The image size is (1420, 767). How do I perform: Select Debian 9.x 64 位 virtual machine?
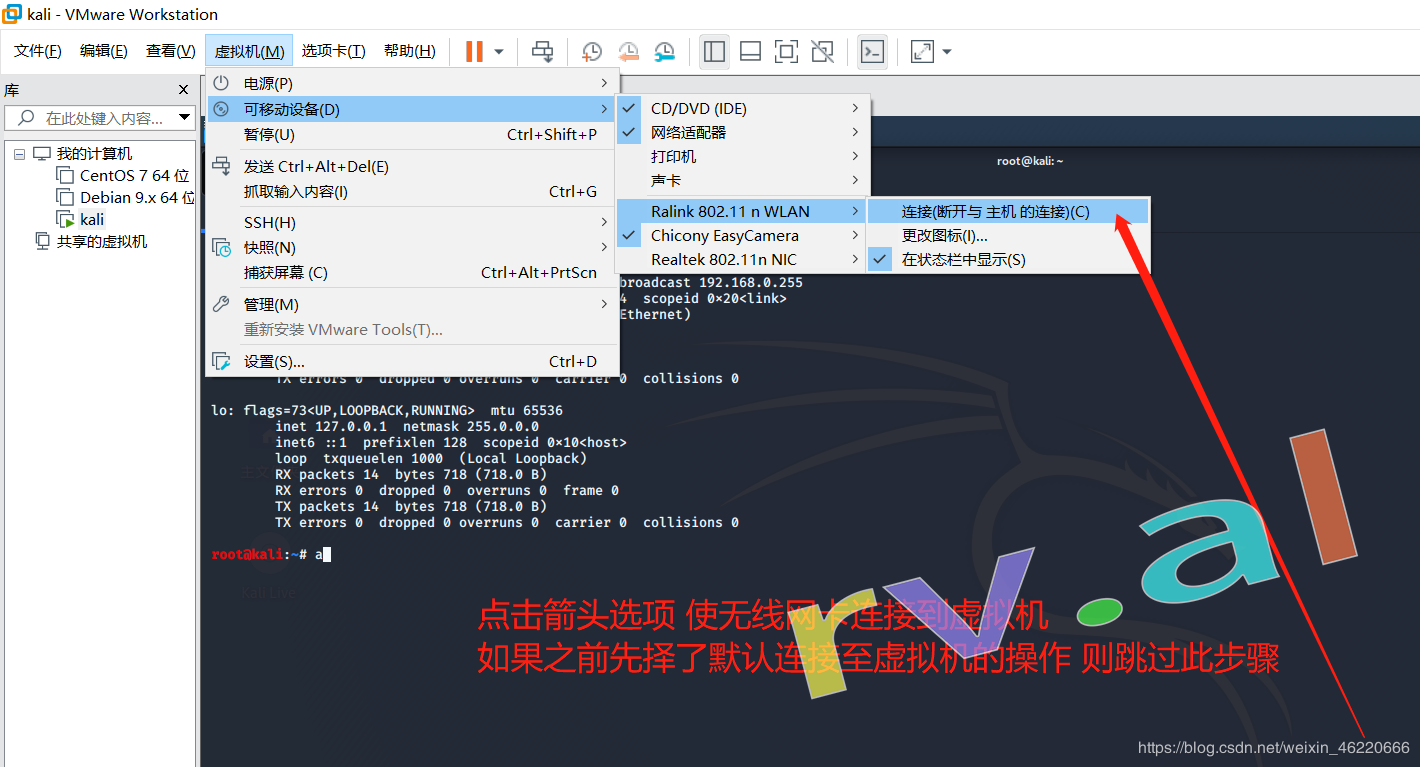[x=137, y=198]
